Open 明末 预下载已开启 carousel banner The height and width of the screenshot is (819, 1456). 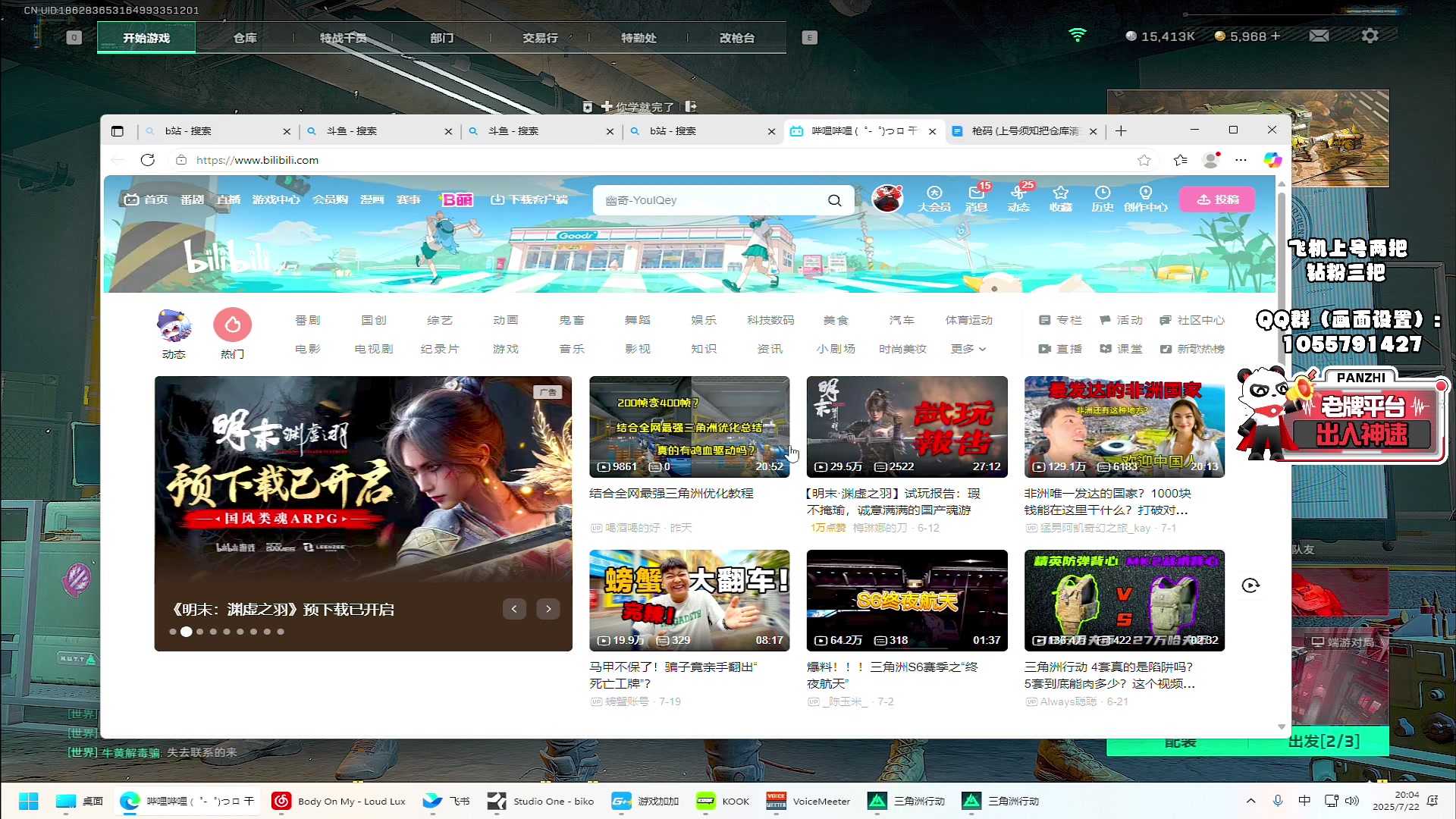(363, 513)
